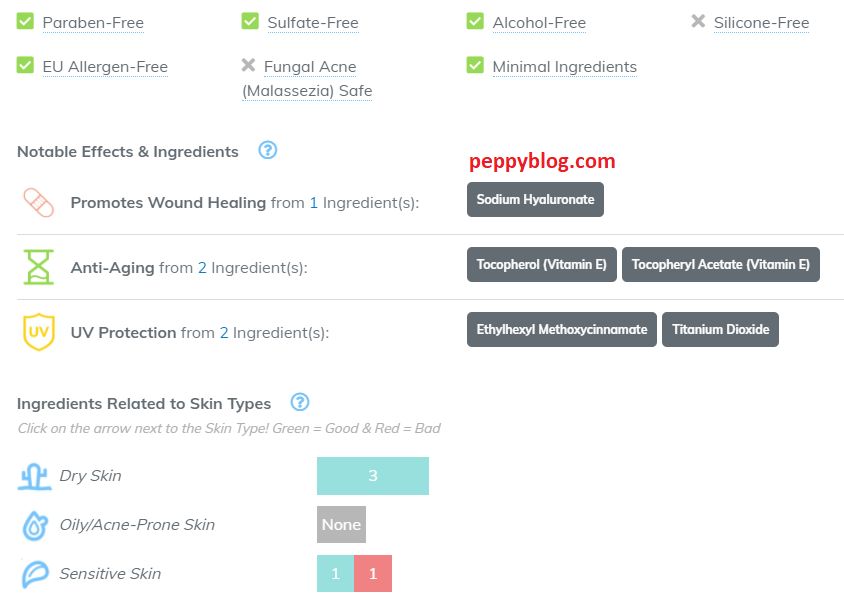This screenshot has height=604, width=844.
Task: Click the Promotes Wound Healing bandage icon
Action: click(39, 202)
